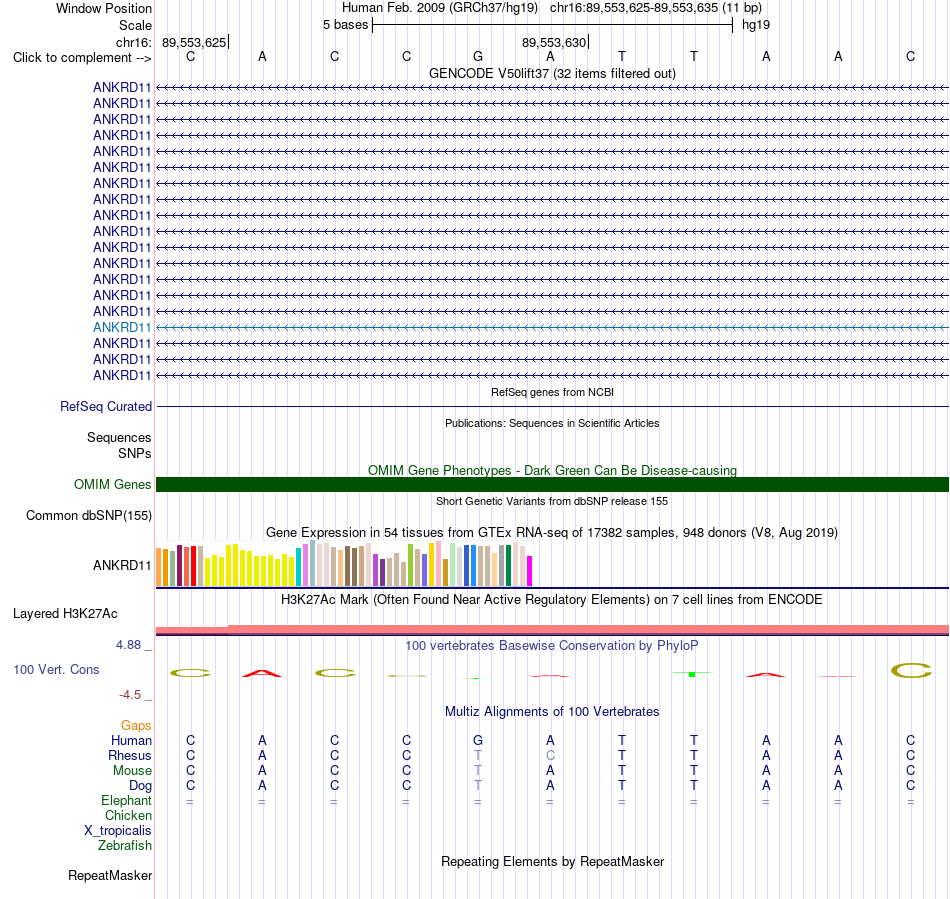Click the Rhesus species label

[x=130, y=755]
